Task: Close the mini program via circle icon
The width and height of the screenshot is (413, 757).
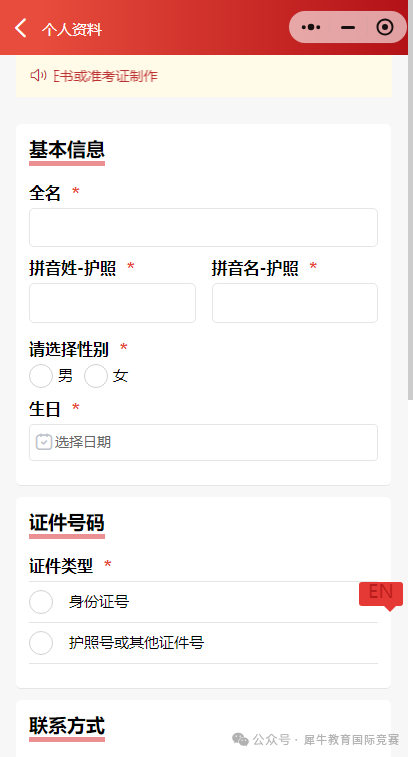Action: (385, 28)
